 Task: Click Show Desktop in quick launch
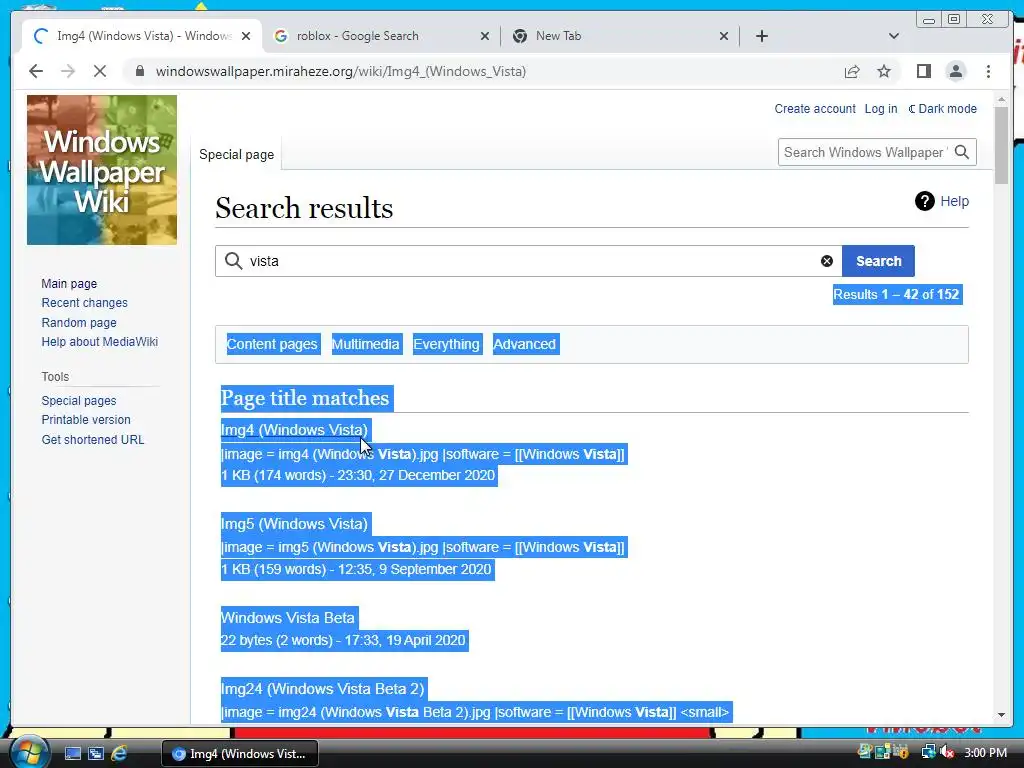72,754
